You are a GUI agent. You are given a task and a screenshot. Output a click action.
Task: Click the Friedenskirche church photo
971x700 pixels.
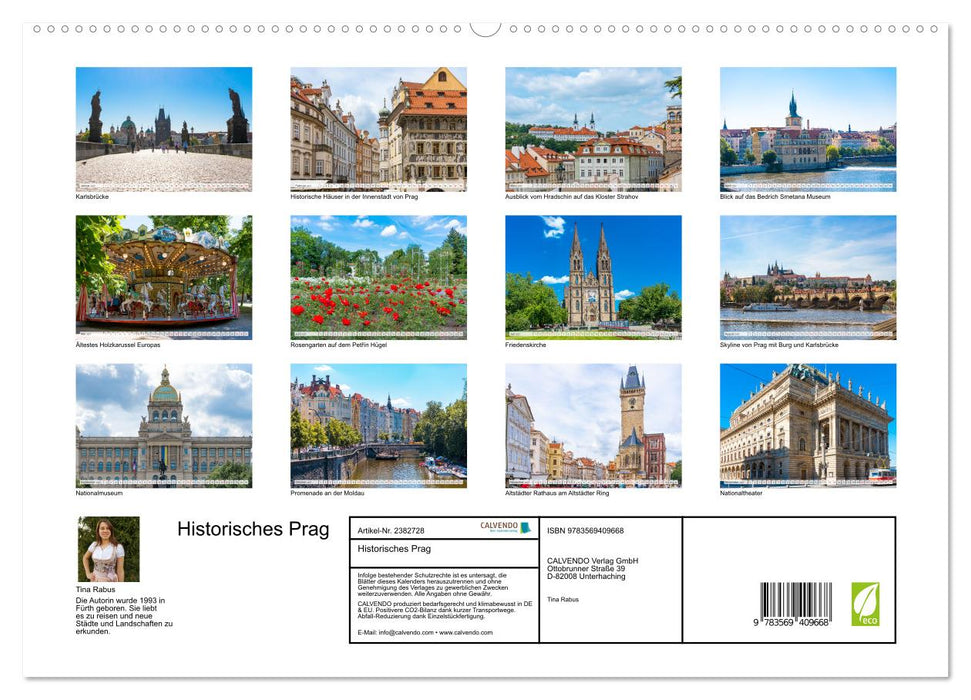coord(593,277)
